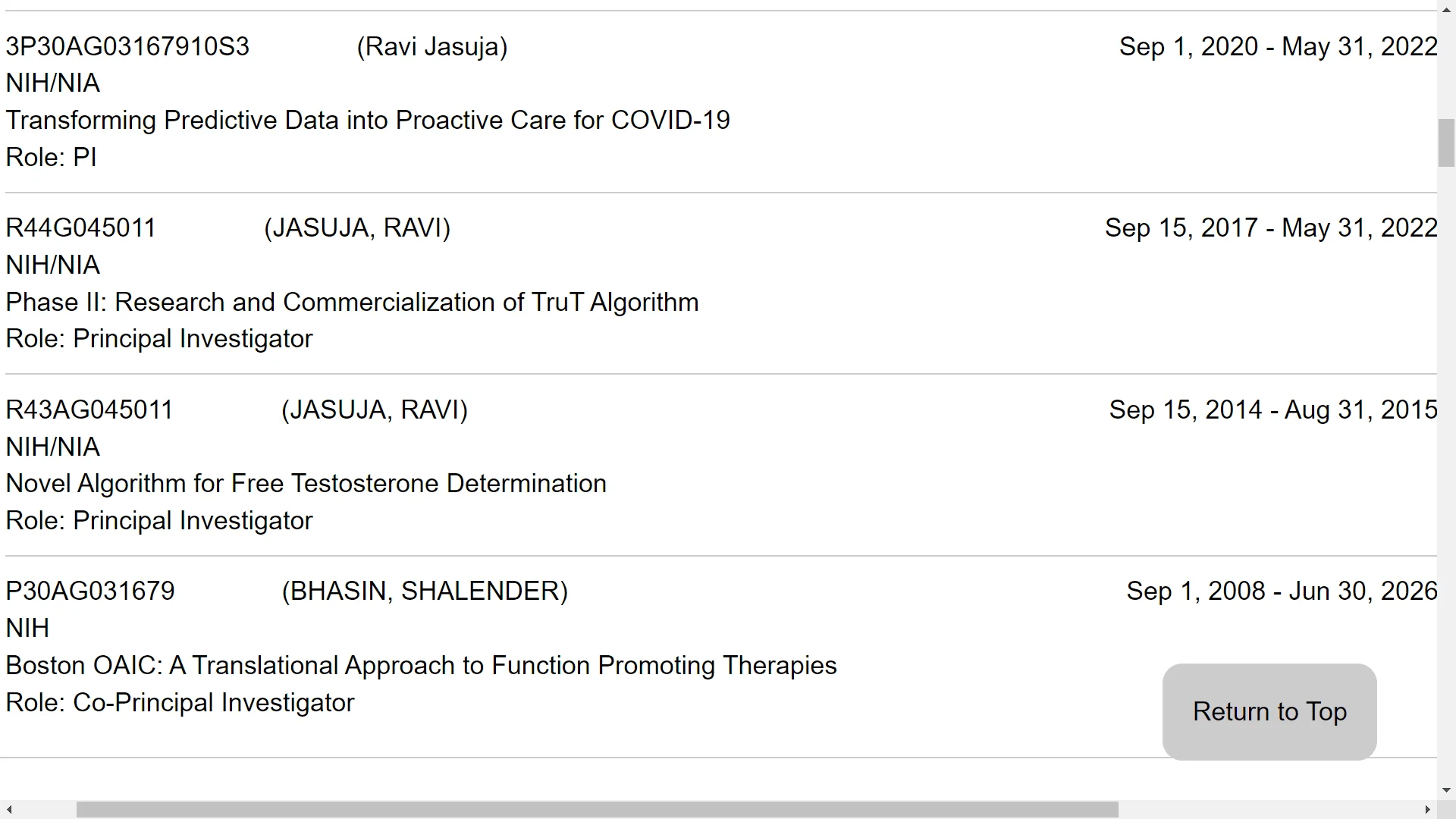Select investigator name BHASIN, SHALENDER
1456x819 pixels.
click(x=425, y=591)
